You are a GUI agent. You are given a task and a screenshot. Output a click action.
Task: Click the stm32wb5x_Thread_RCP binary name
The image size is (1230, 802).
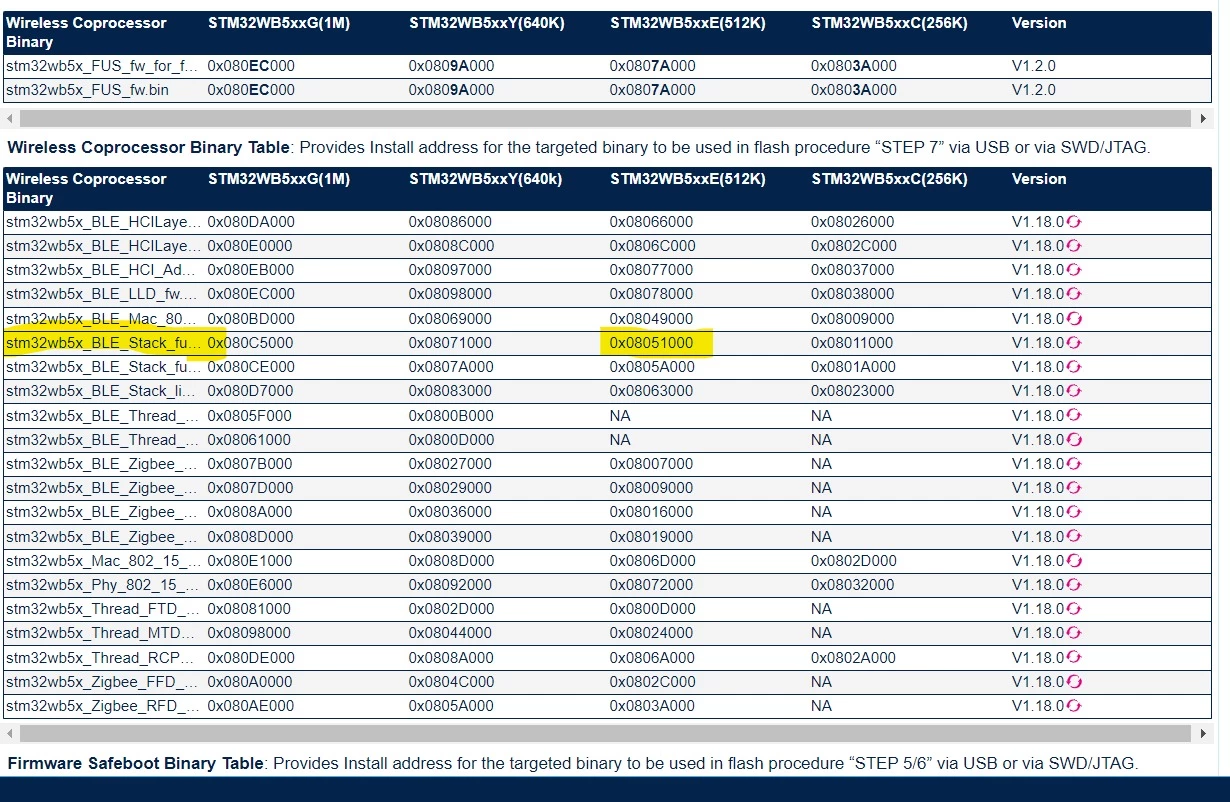coord(103,658)
